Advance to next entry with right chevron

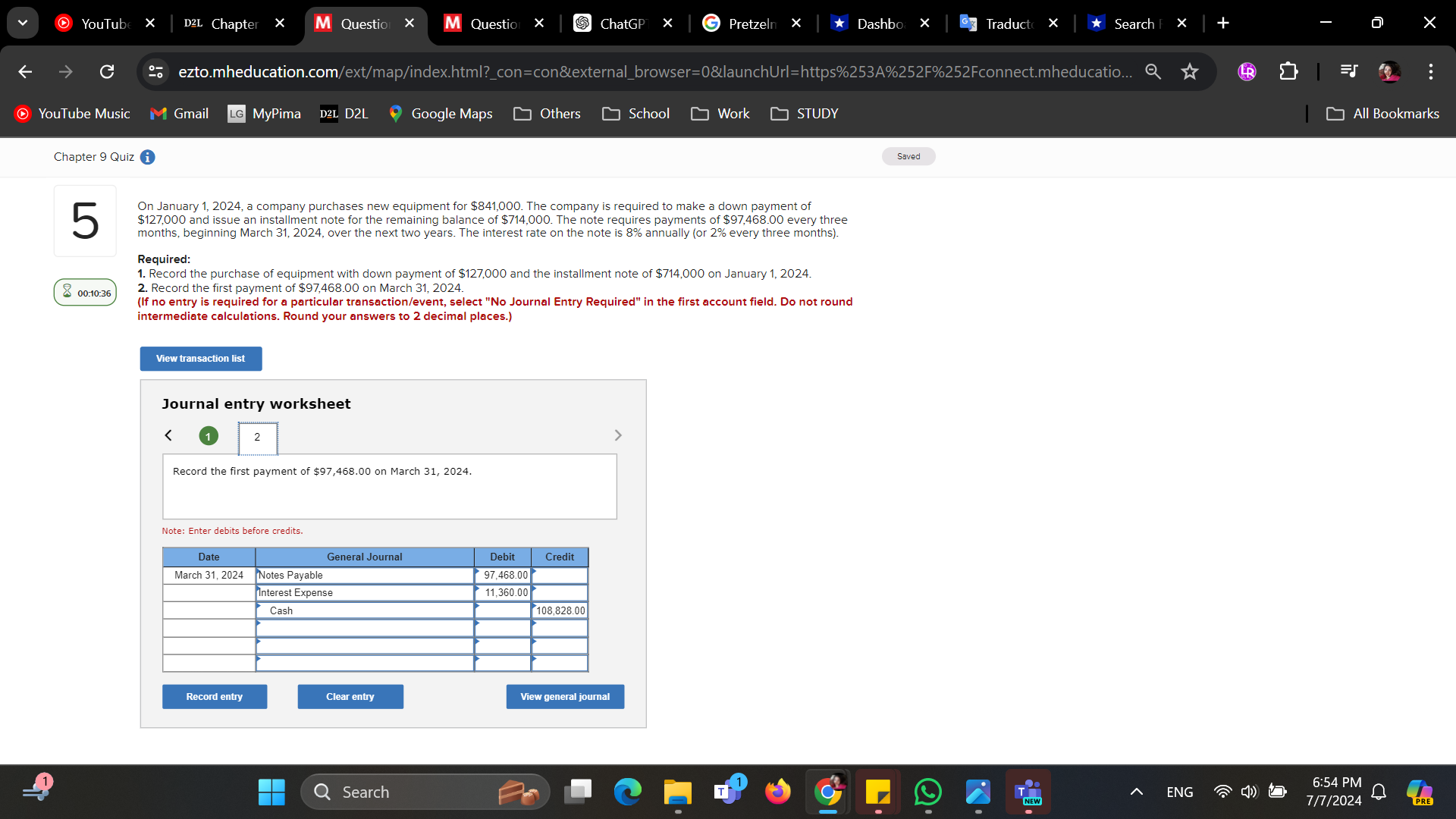pyautogui.click(x=618, y=435)
